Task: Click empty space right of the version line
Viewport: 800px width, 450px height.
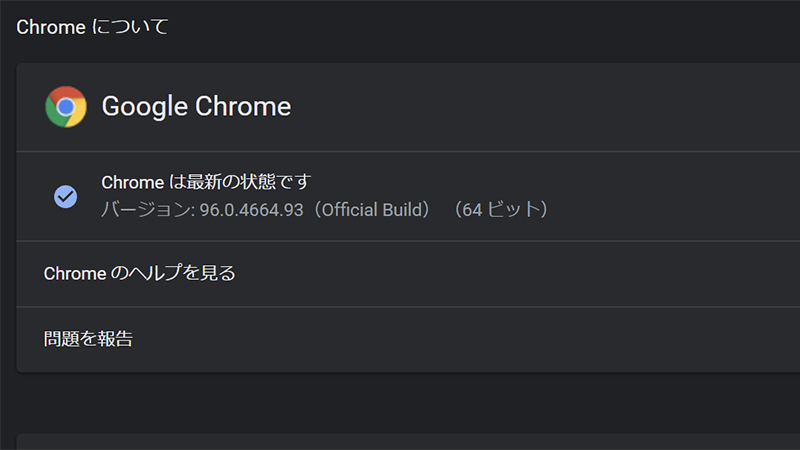Action: point(680,210)
